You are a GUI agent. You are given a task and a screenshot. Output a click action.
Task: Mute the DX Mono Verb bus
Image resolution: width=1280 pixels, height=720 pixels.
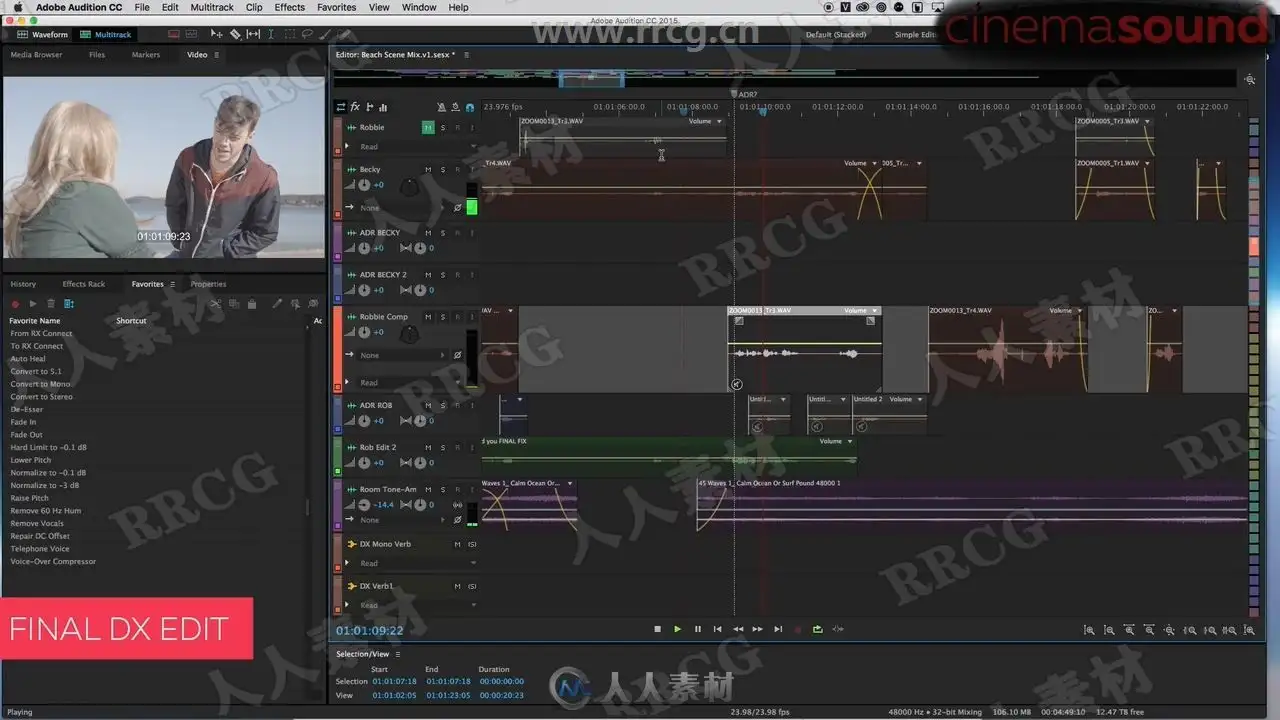coord(457,544)
